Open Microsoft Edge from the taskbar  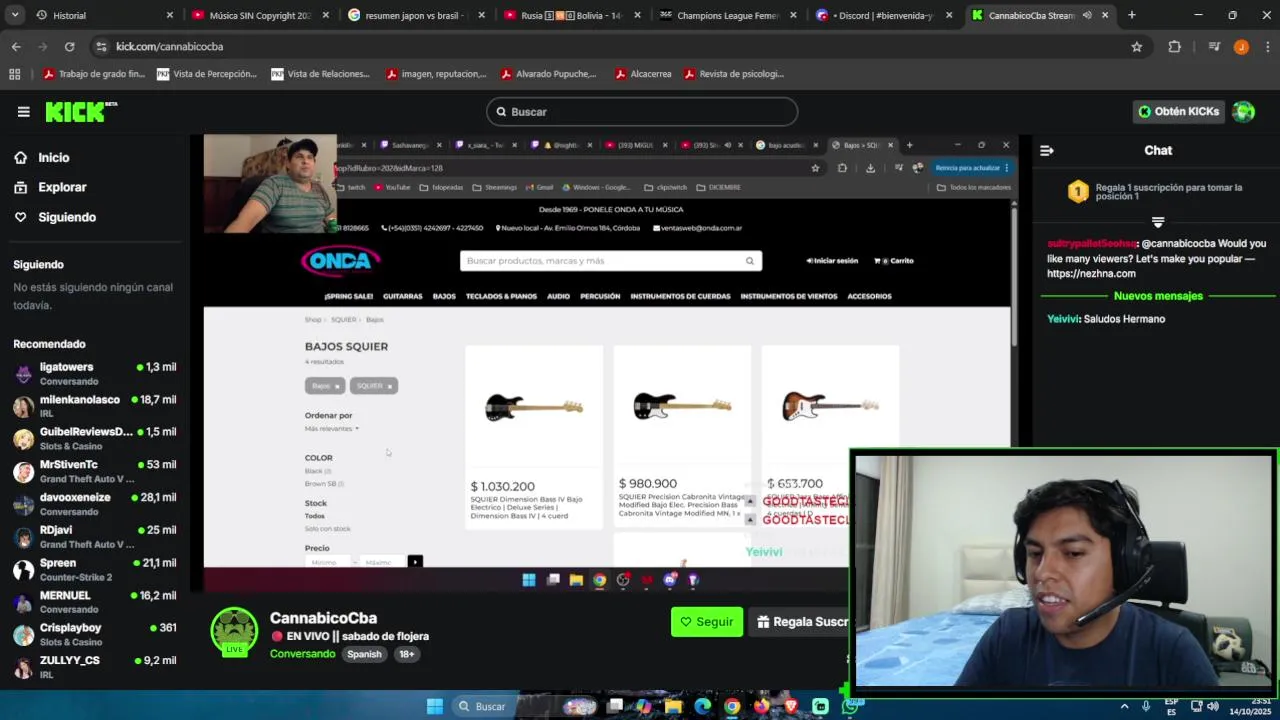(702, 706)
